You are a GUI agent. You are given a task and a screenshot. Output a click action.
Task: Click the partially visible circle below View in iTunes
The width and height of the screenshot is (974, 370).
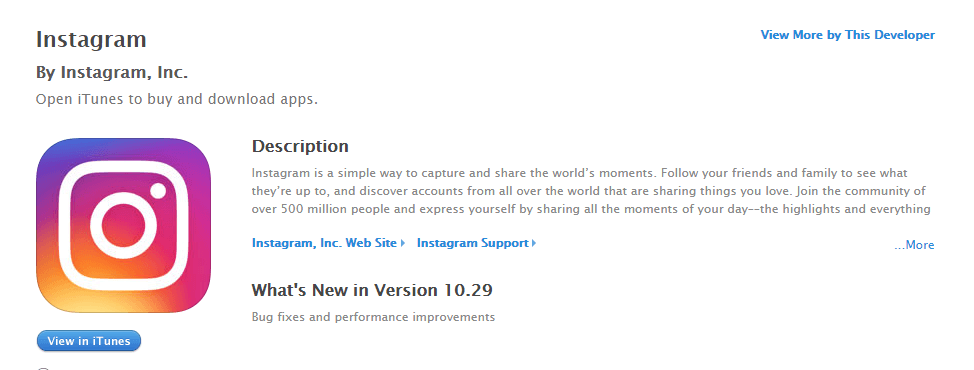point(43,369)
